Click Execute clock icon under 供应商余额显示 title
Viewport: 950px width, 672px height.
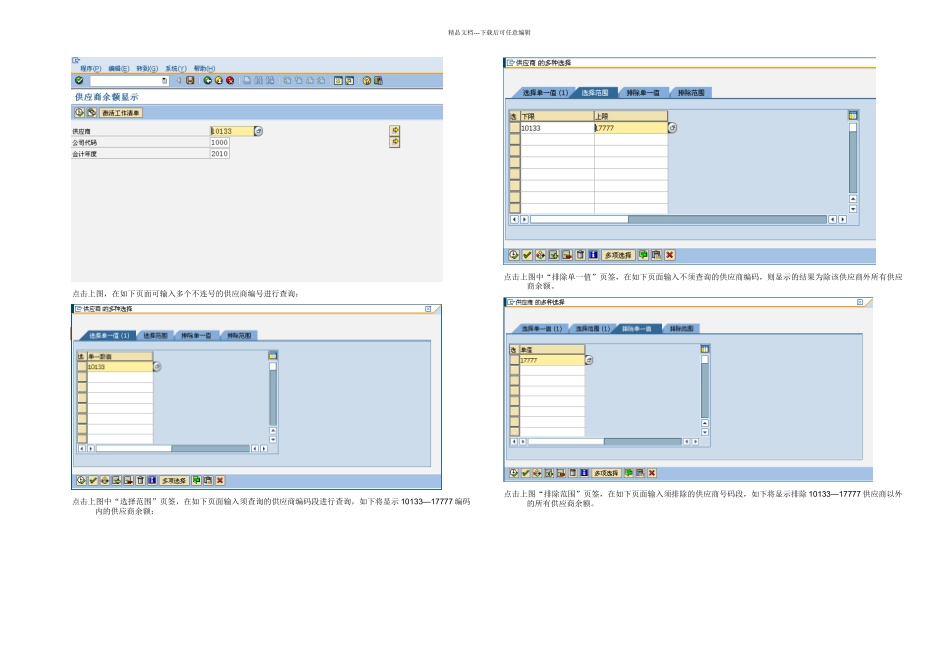[x=79, y=113]
